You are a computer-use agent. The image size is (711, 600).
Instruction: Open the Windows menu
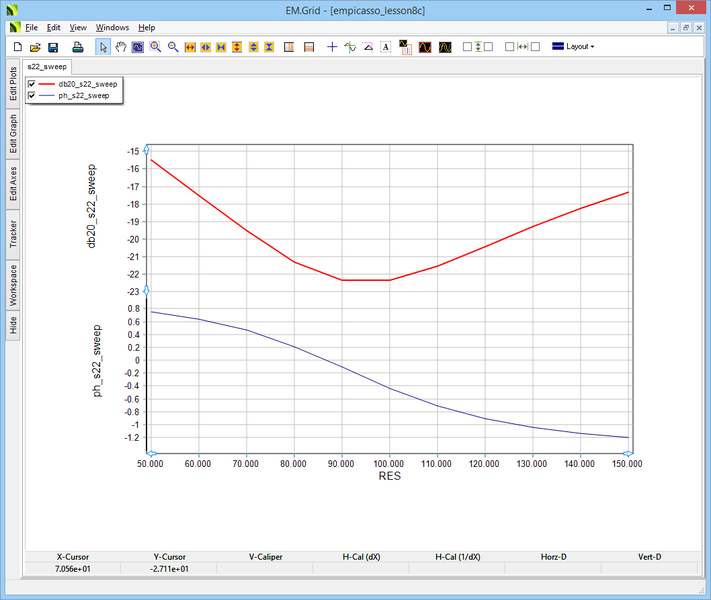tap(112, 27)
